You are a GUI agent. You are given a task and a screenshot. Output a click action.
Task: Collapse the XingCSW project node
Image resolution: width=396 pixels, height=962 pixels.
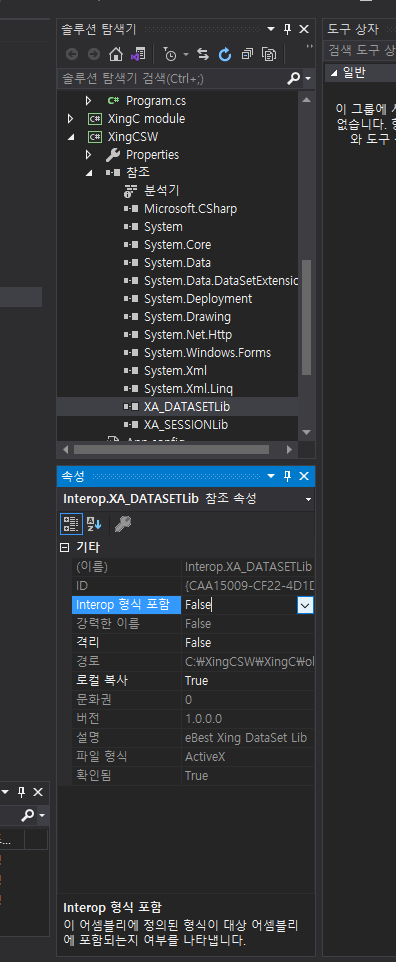pyautogui.click(x=71, y=136)
